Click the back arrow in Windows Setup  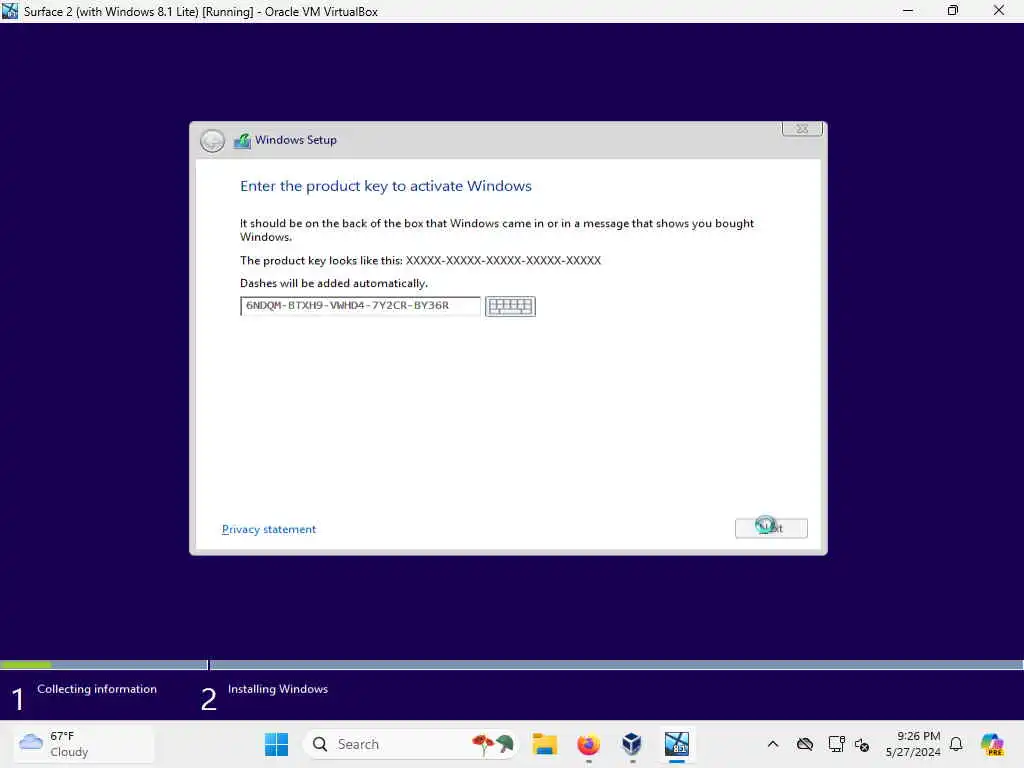point(212,140)
